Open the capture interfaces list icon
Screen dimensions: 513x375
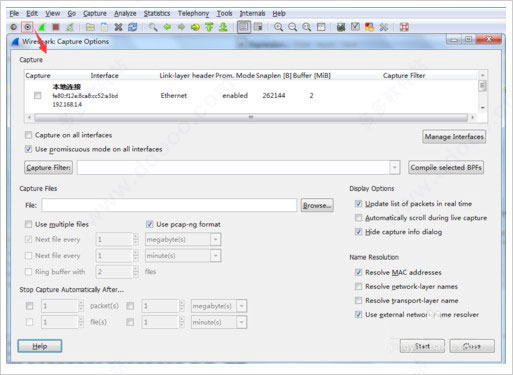[13, 27]
